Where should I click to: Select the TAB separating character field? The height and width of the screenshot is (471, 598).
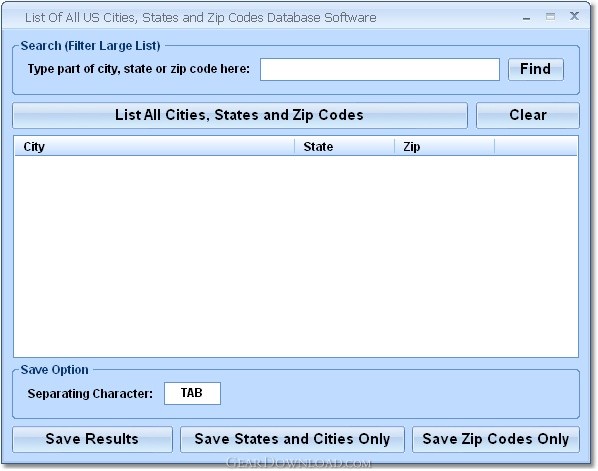point(192,393)
